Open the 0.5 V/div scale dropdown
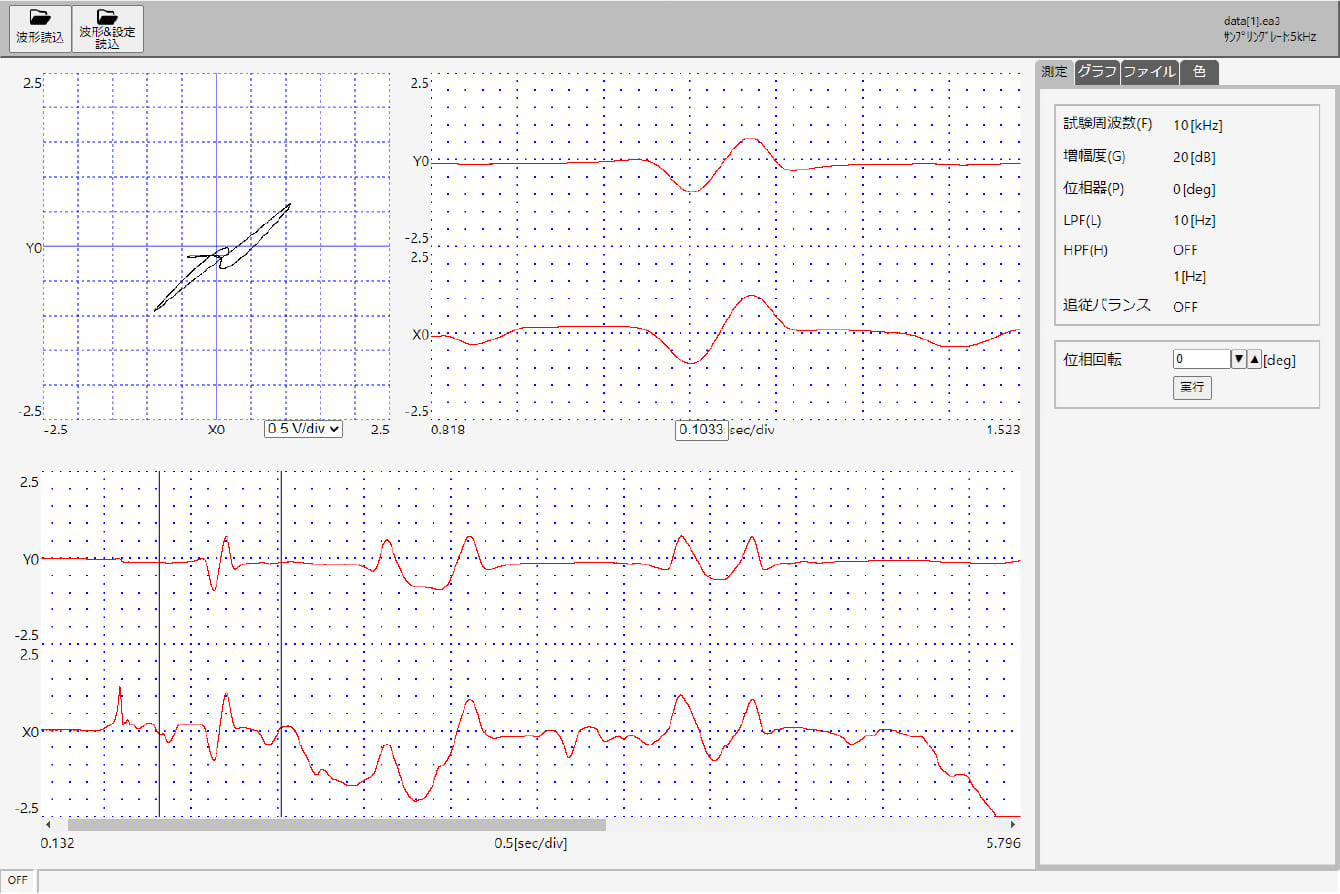This screenshot has height=894, width=1340. coord(303,428)
